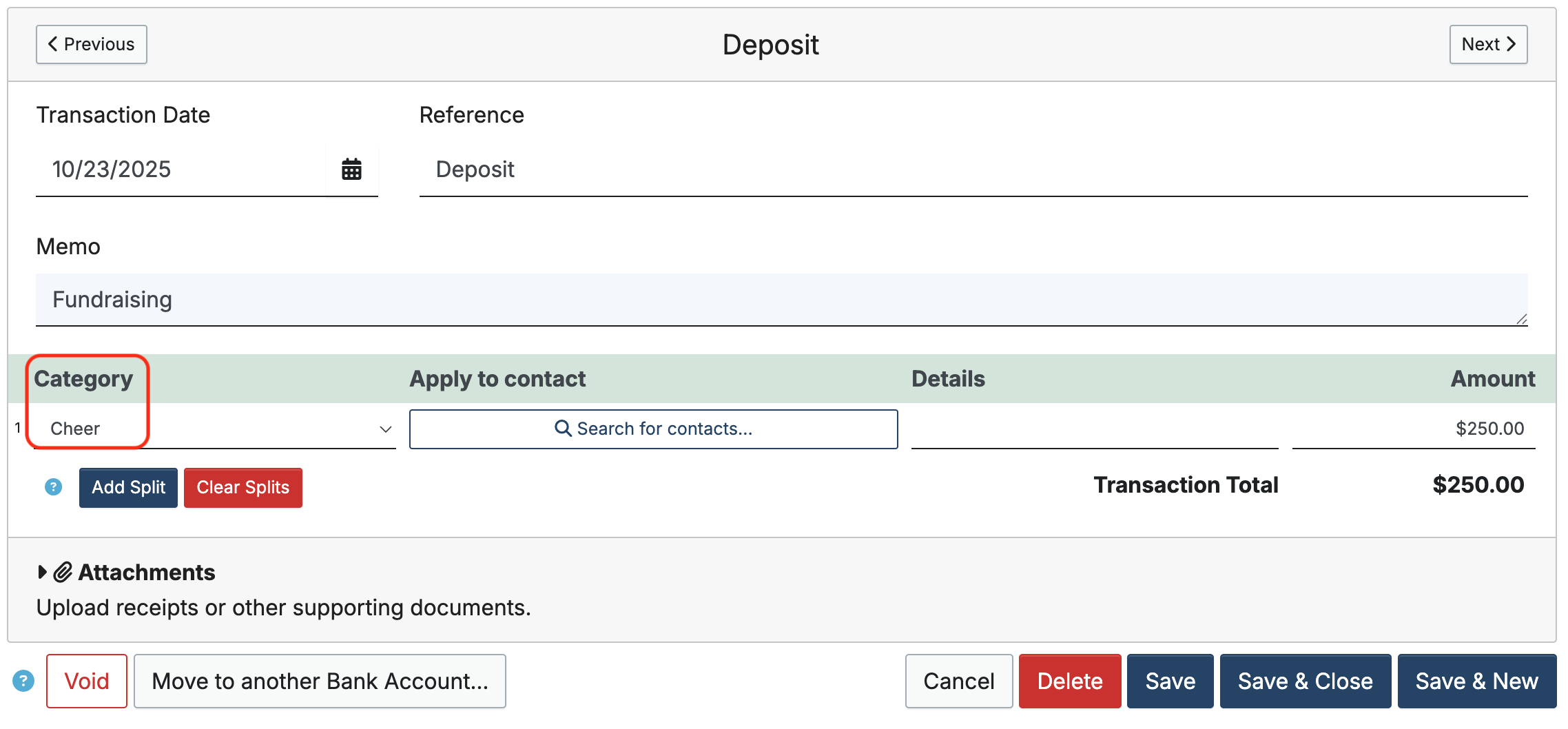This screenshot has width=1568, height=729.
Task: Click into the Fundraising memo field
Action: pyautogui.click(x=781, y=300)
